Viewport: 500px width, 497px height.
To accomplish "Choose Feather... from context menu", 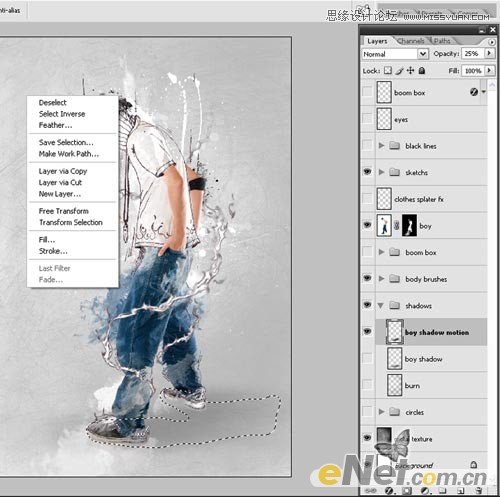I will [x=55, y=125].
